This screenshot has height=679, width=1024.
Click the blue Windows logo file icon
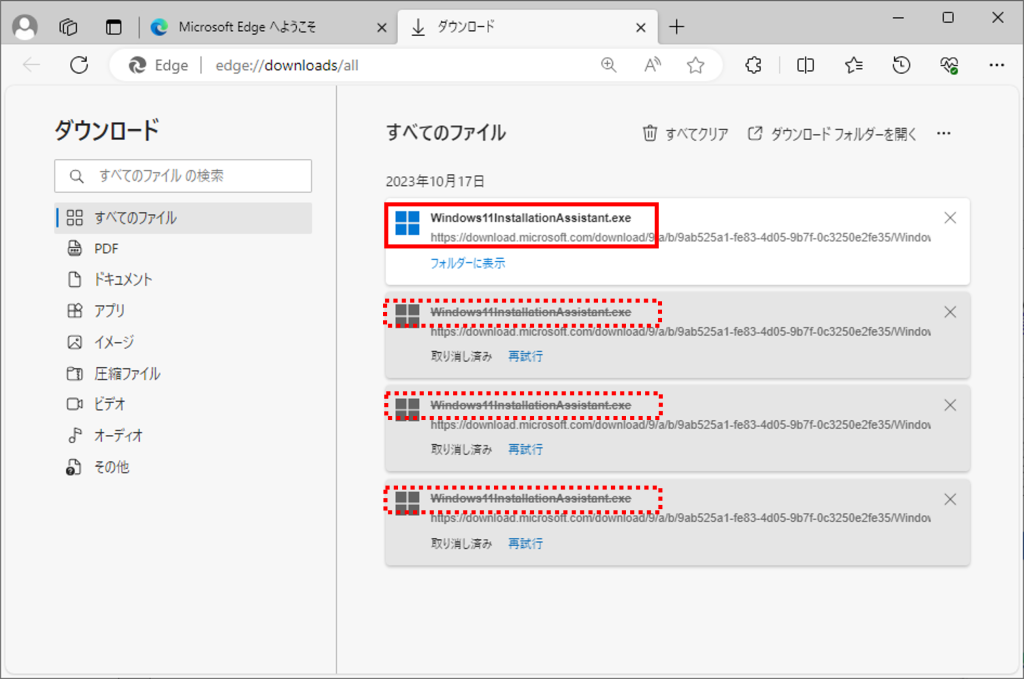(x=408, y=223)
